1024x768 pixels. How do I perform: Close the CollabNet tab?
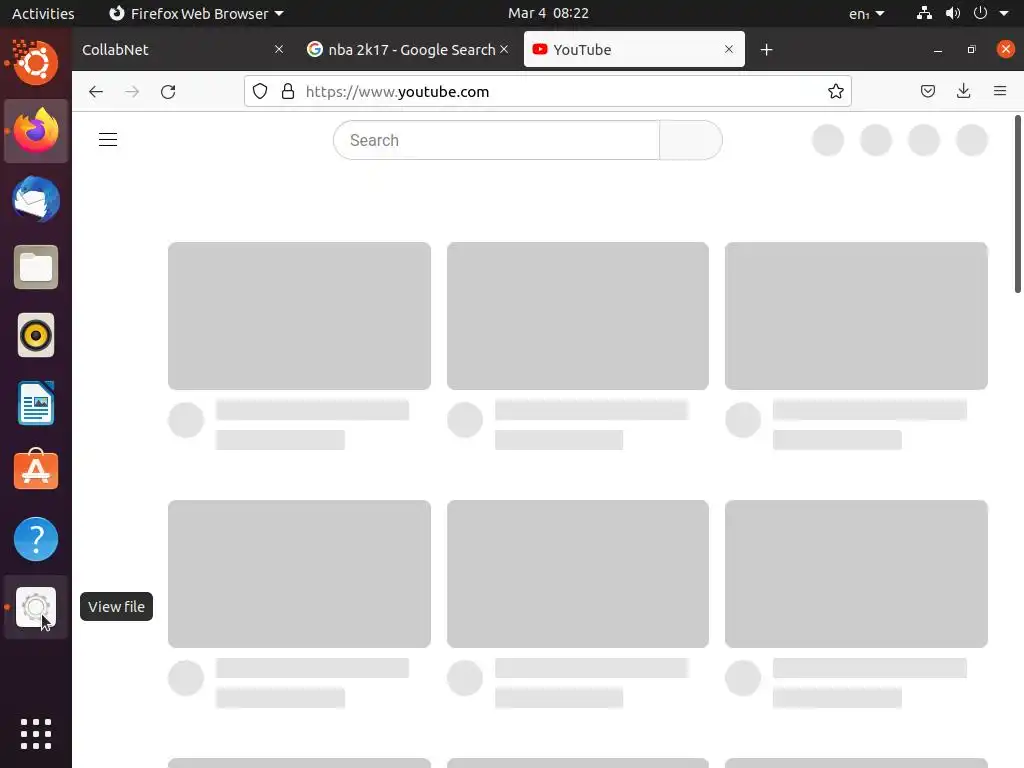tap(279, 49)
